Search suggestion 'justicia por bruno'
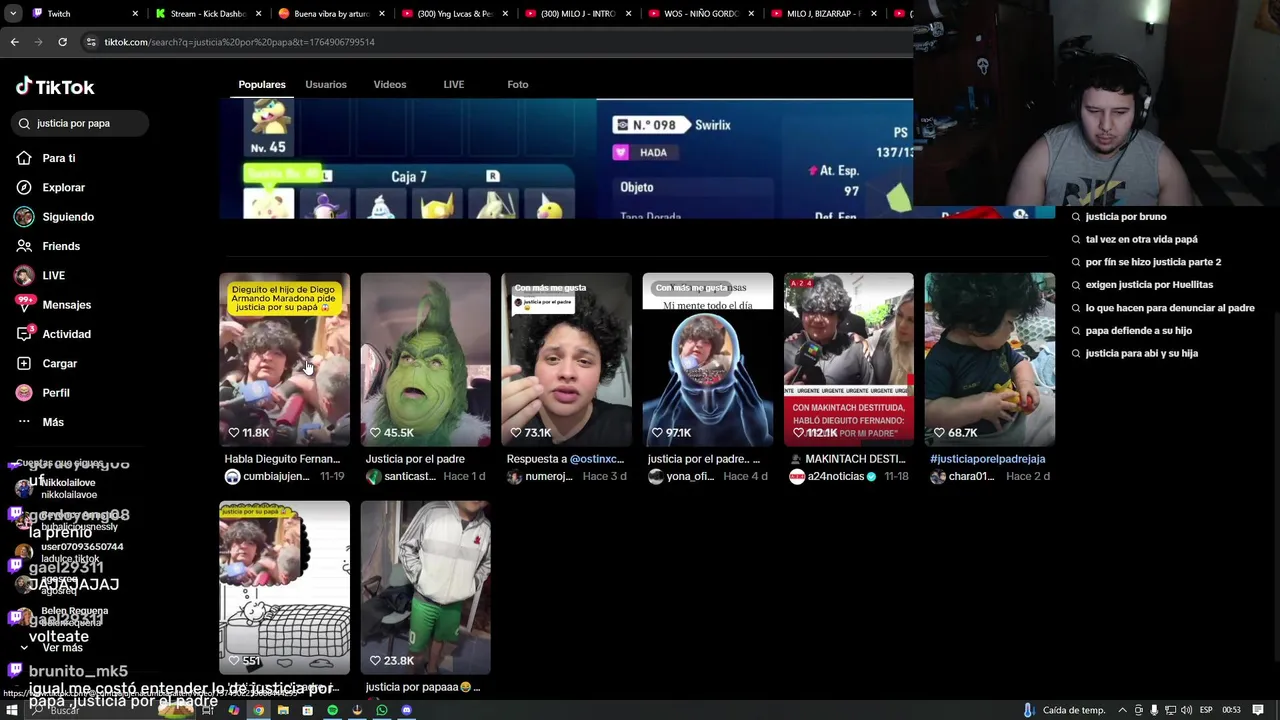This screenshot has width=1280, height=720. [1125, 217]
